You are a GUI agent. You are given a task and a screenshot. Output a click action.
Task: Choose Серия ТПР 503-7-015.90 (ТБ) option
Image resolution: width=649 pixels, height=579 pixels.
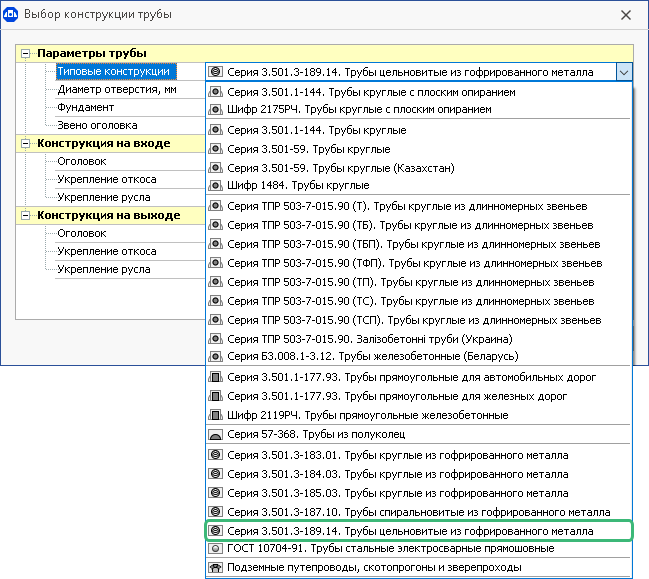[419, 225]
